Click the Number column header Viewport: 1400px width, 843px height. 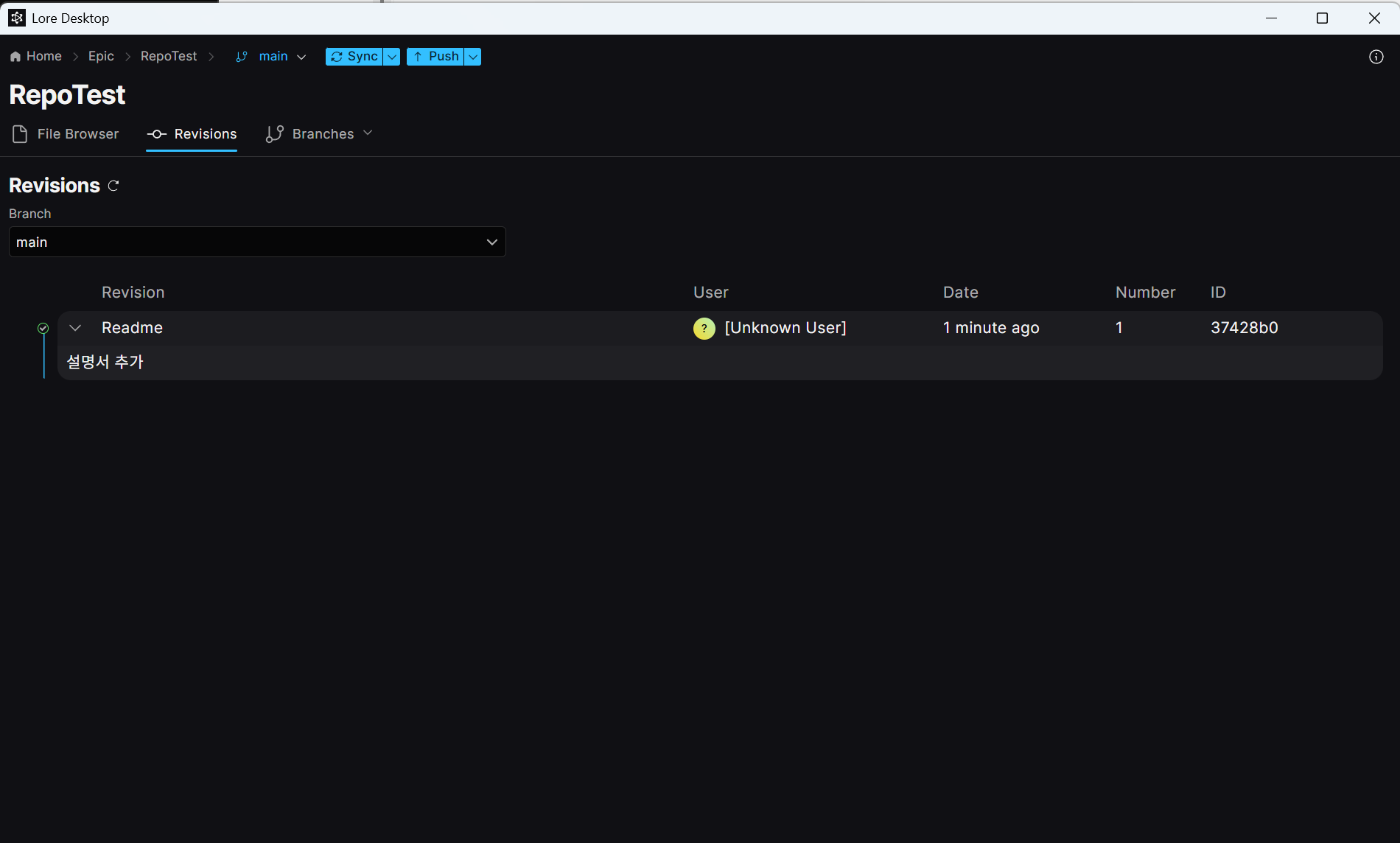tap(1146, 293)
